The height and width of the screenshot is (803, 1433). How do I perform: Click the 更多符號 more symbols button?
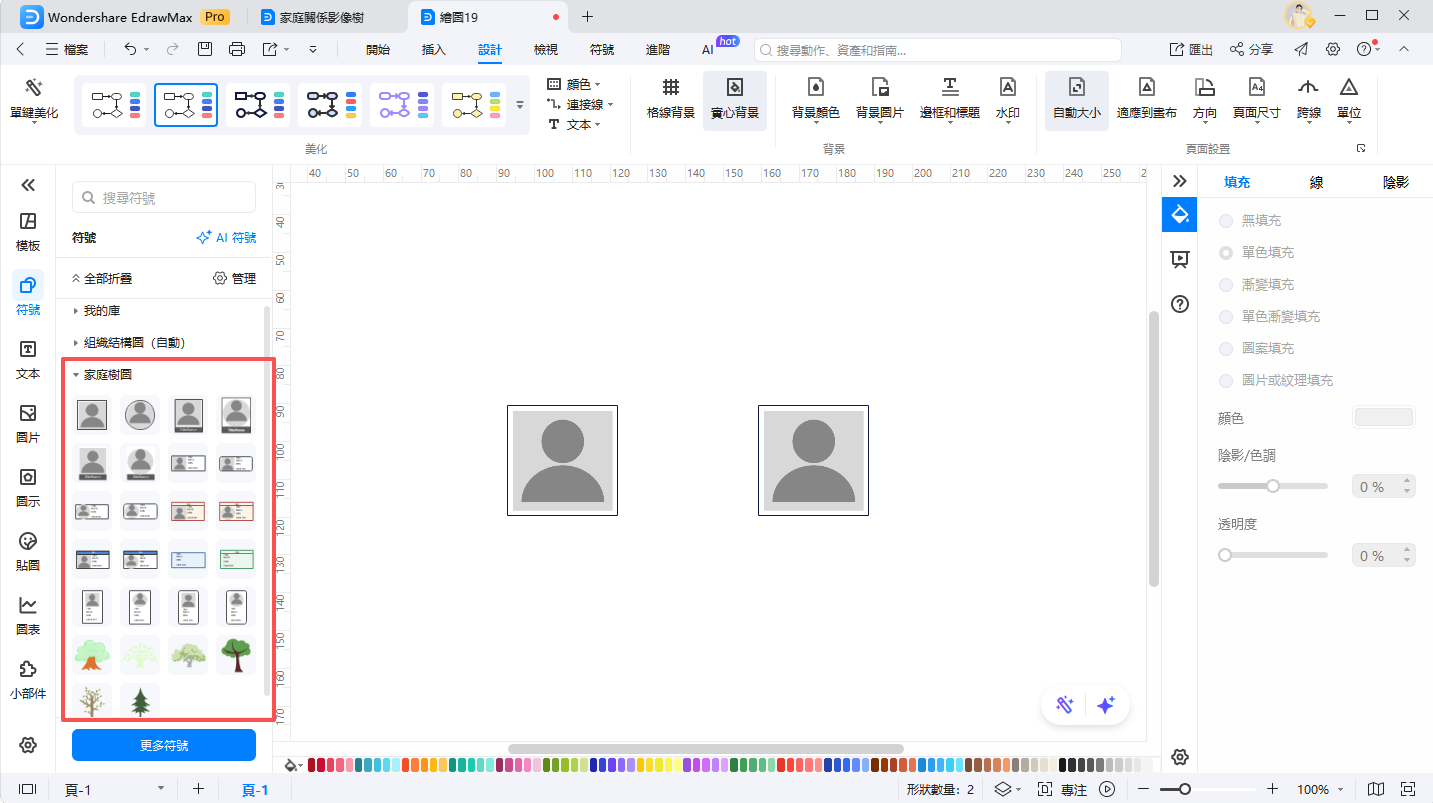click(x=164, y=745)
